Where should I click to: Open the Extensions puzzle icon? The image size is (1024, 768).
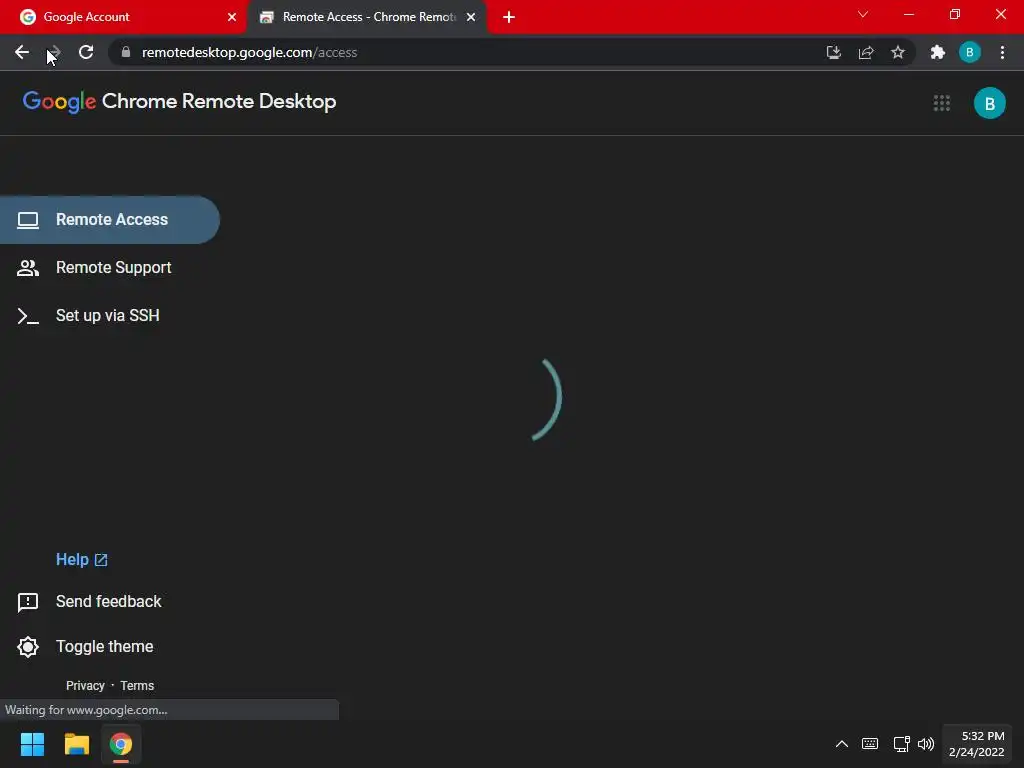pos(937,52)
